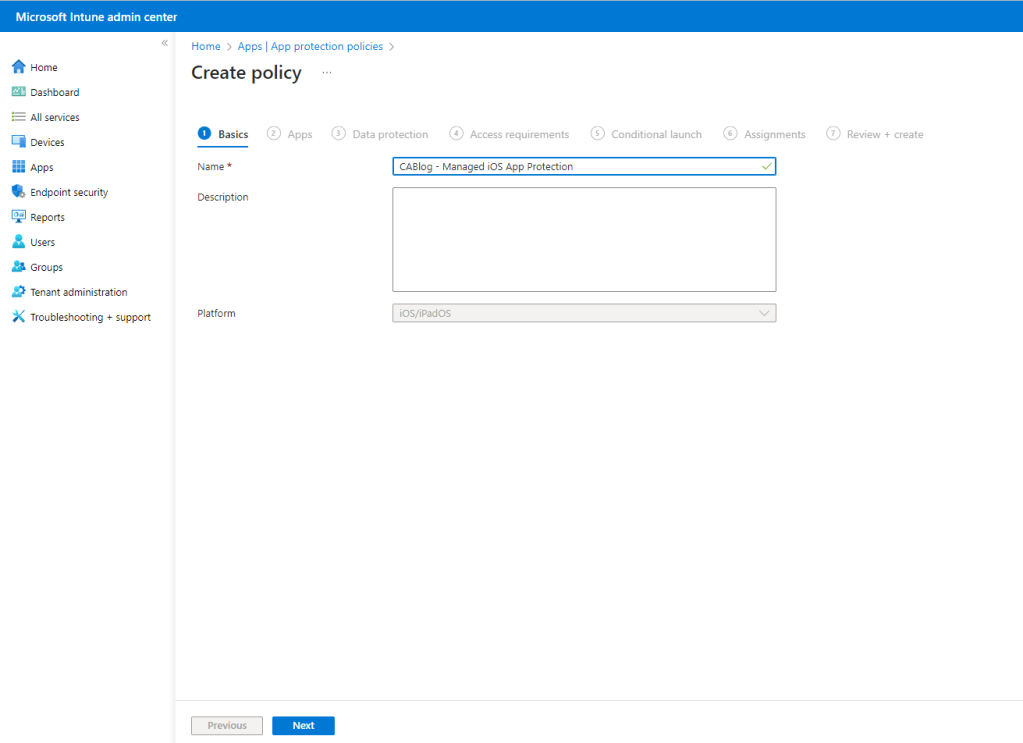This screenshot has width=1023, height=743.
Task: Open the Reports icon in sidebar
Action: [x=18, y=217]
